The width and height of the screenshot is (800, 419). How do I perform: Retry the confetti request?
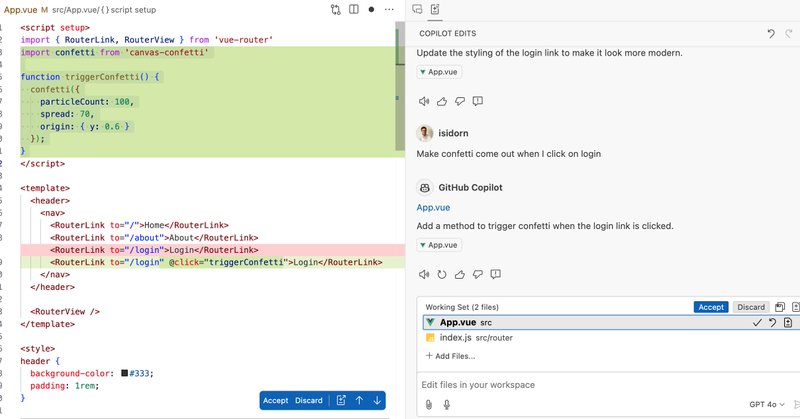click(442, 274)
